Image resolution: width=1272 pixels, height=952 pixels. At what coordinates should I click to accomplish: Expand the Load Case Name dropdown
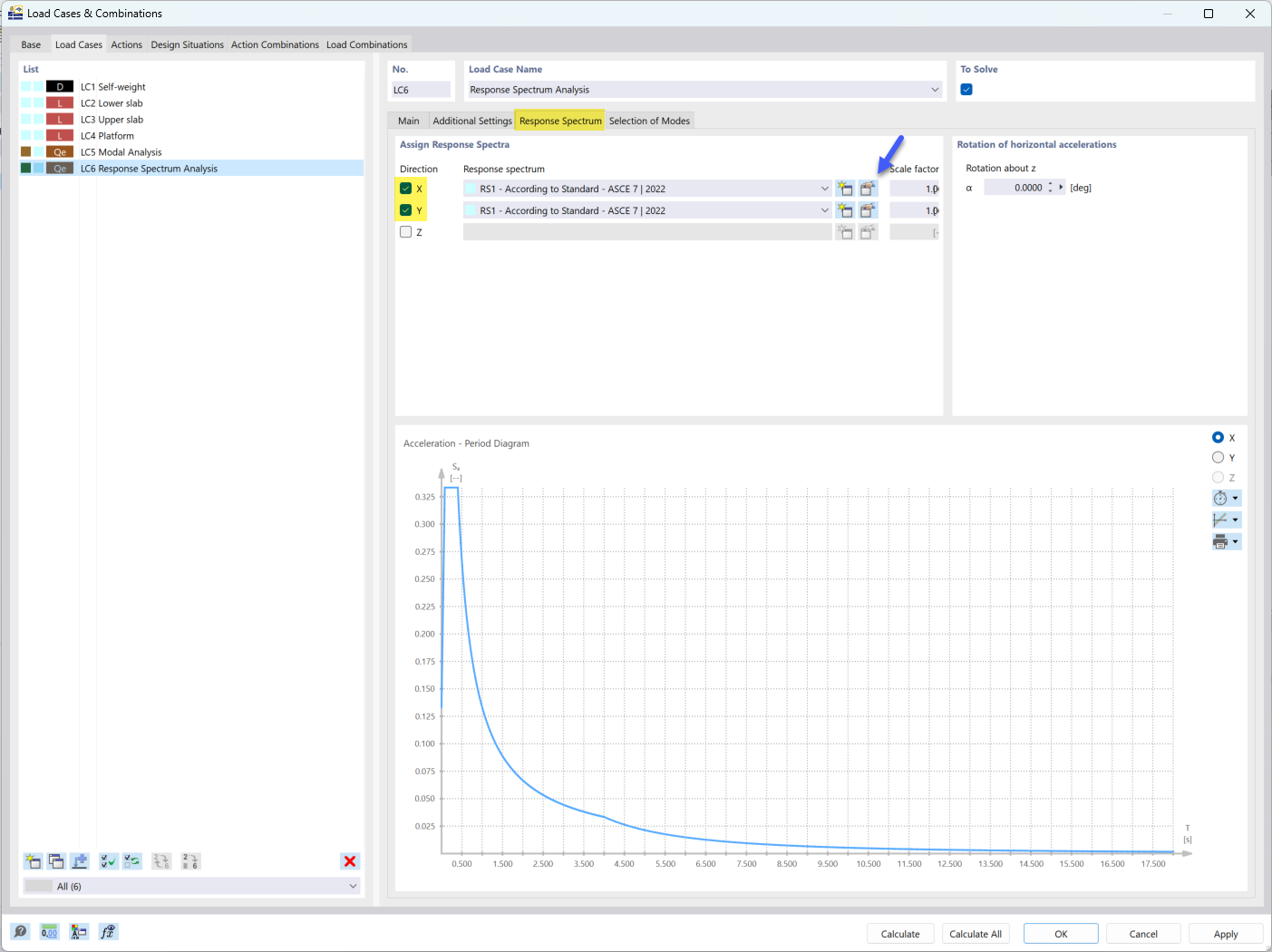tap(935, 90)
